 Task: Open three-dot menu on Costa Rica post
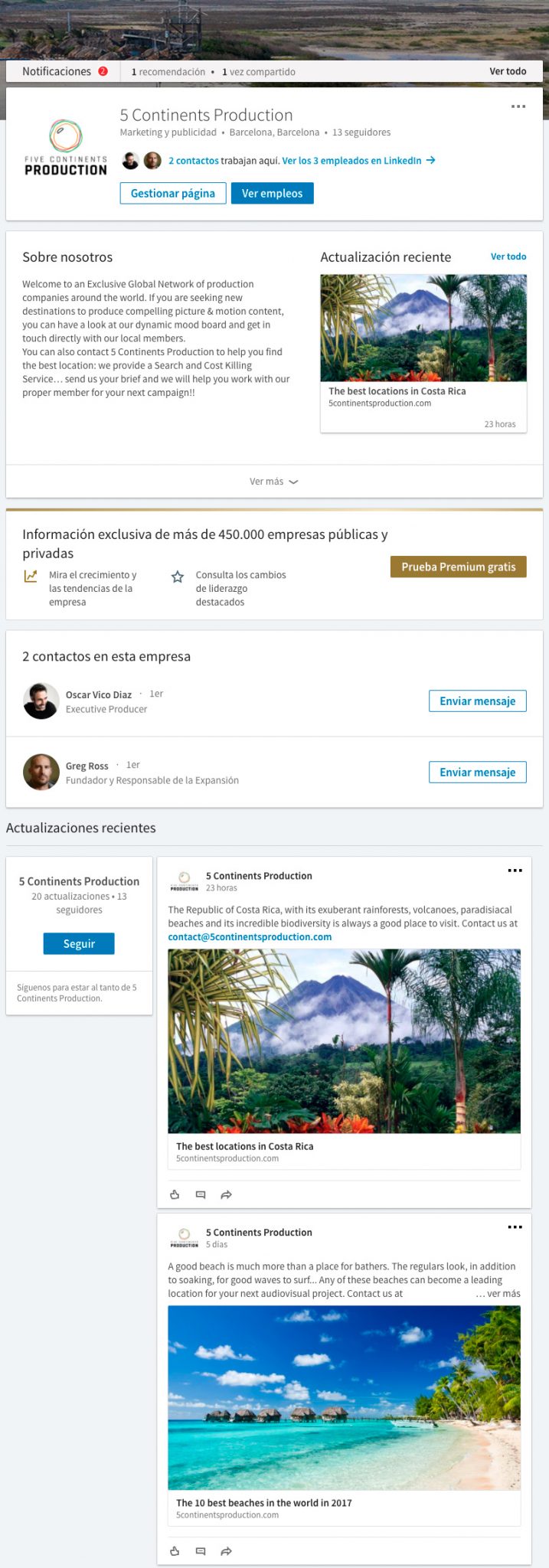click(515, 871)
